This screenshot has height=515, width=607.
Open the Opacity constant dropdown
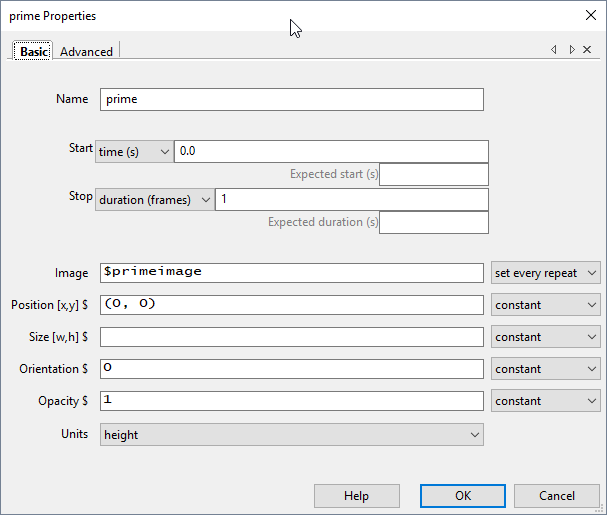[545, 401]
